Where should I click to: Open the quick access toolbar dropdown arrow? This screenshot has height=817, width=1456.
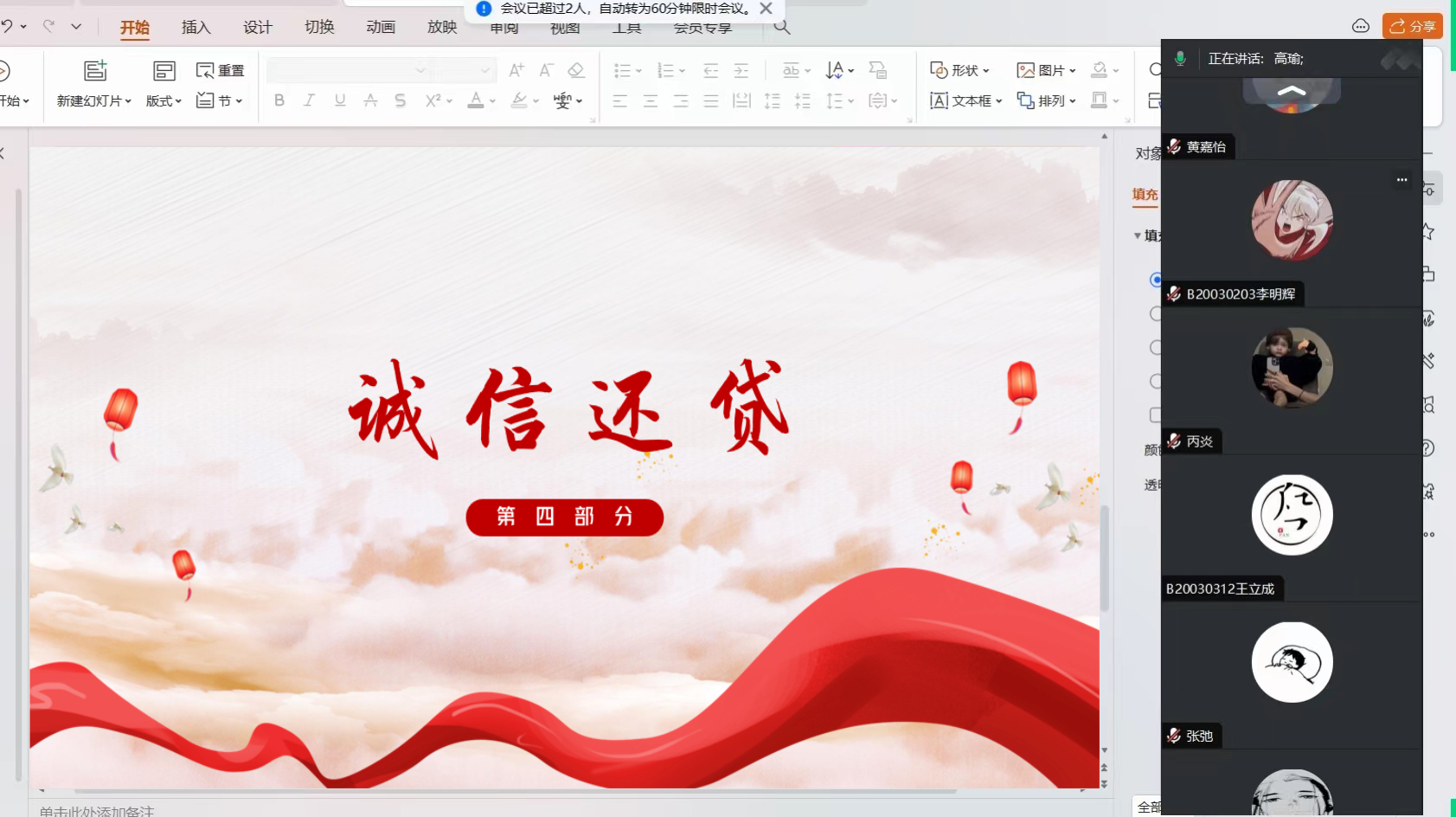(76, 26)
